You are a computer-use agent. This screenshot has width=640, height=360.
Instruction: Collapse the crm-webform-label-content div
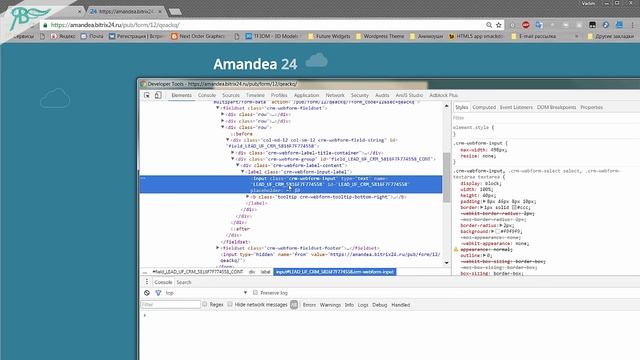[238, 165]
